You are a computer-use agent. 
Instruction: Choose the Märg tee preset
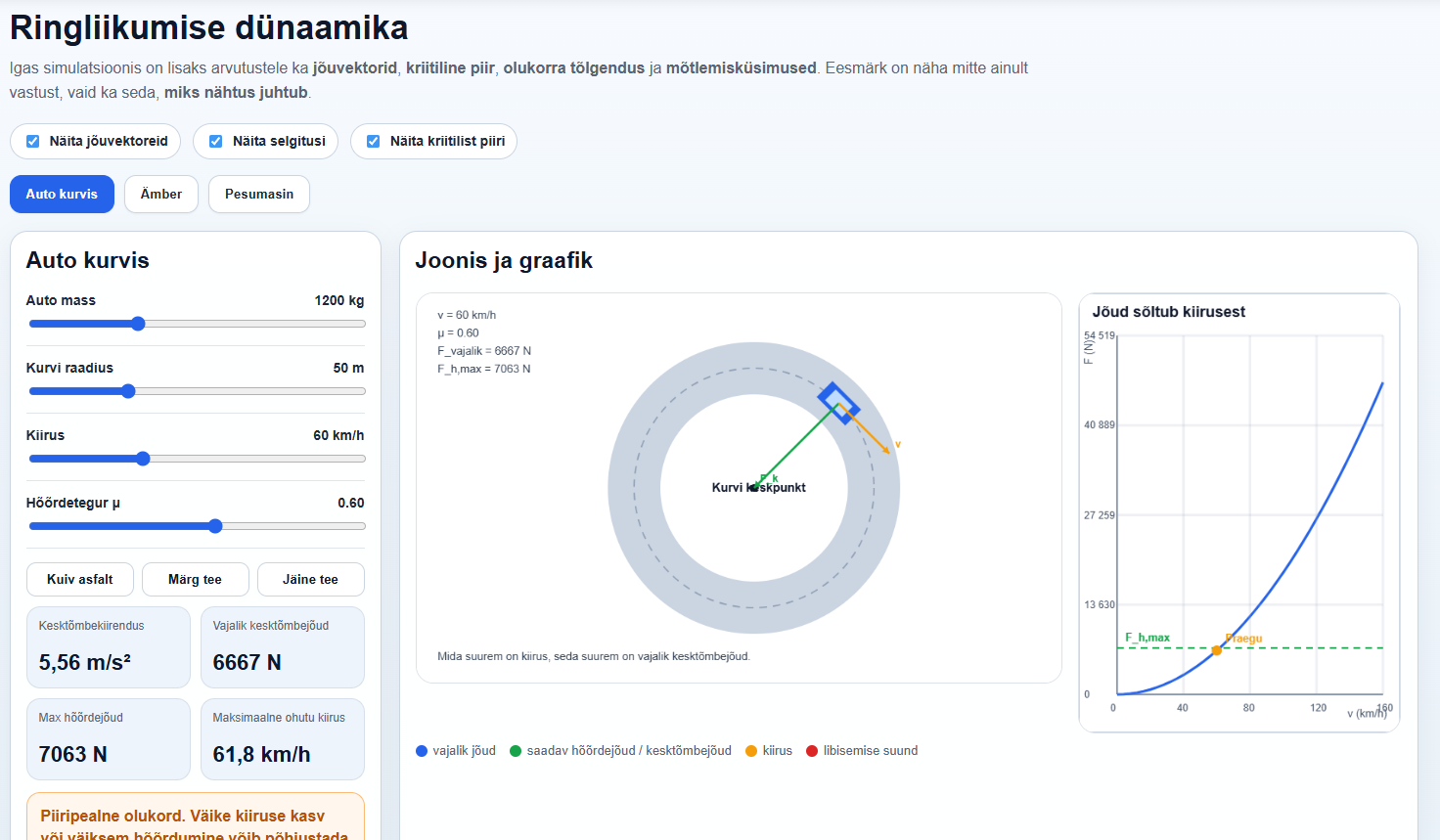point(196,579)
